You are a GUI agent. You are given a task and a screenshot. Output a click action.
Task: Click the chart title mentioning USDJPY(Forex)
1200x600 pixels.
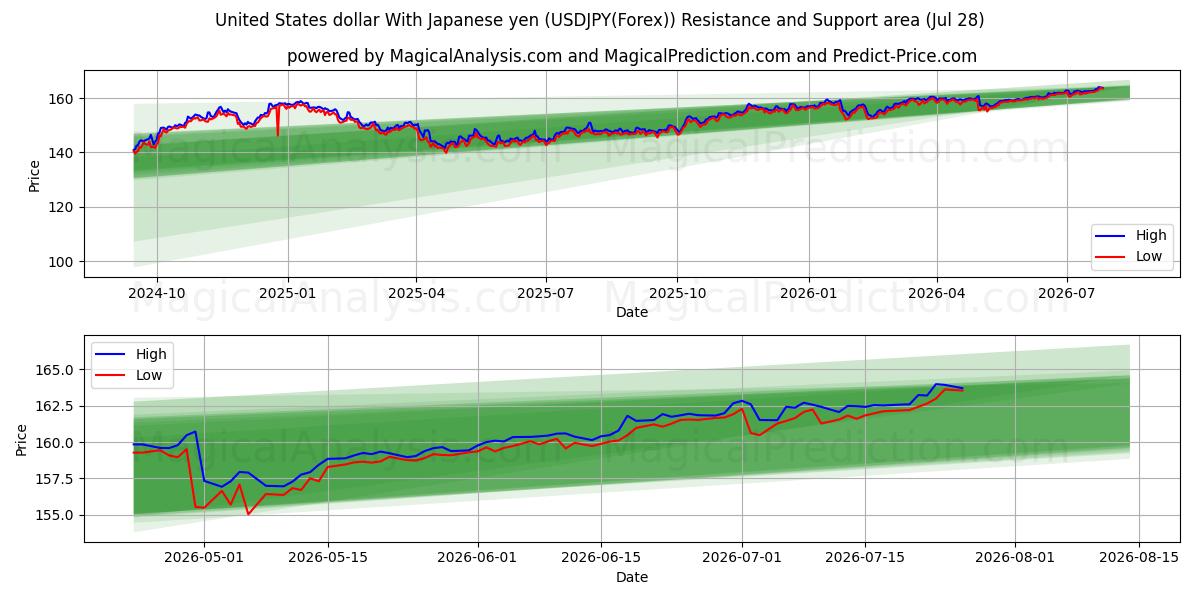(600, 20)
